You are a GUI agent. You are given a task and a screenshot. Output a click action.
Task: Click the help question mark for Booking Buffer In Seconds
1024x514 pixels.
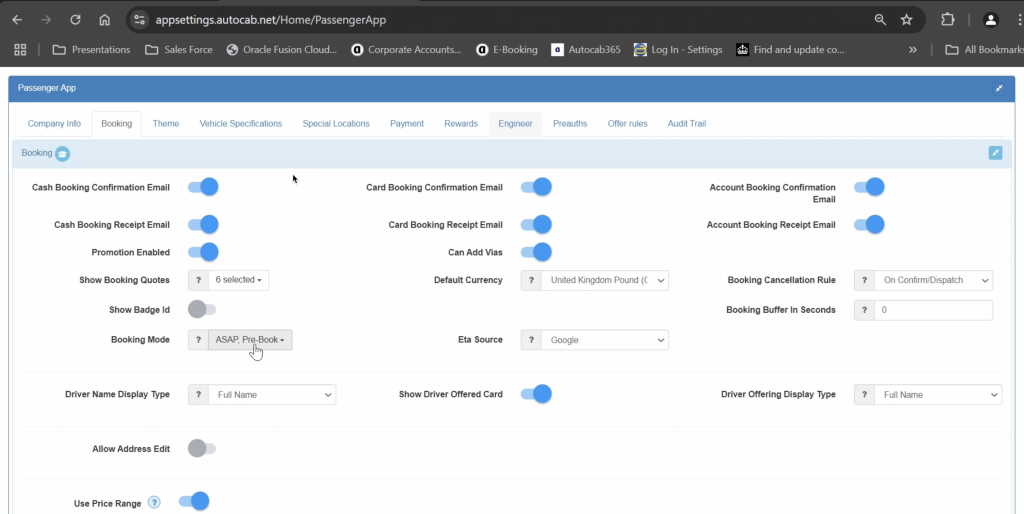864,310
